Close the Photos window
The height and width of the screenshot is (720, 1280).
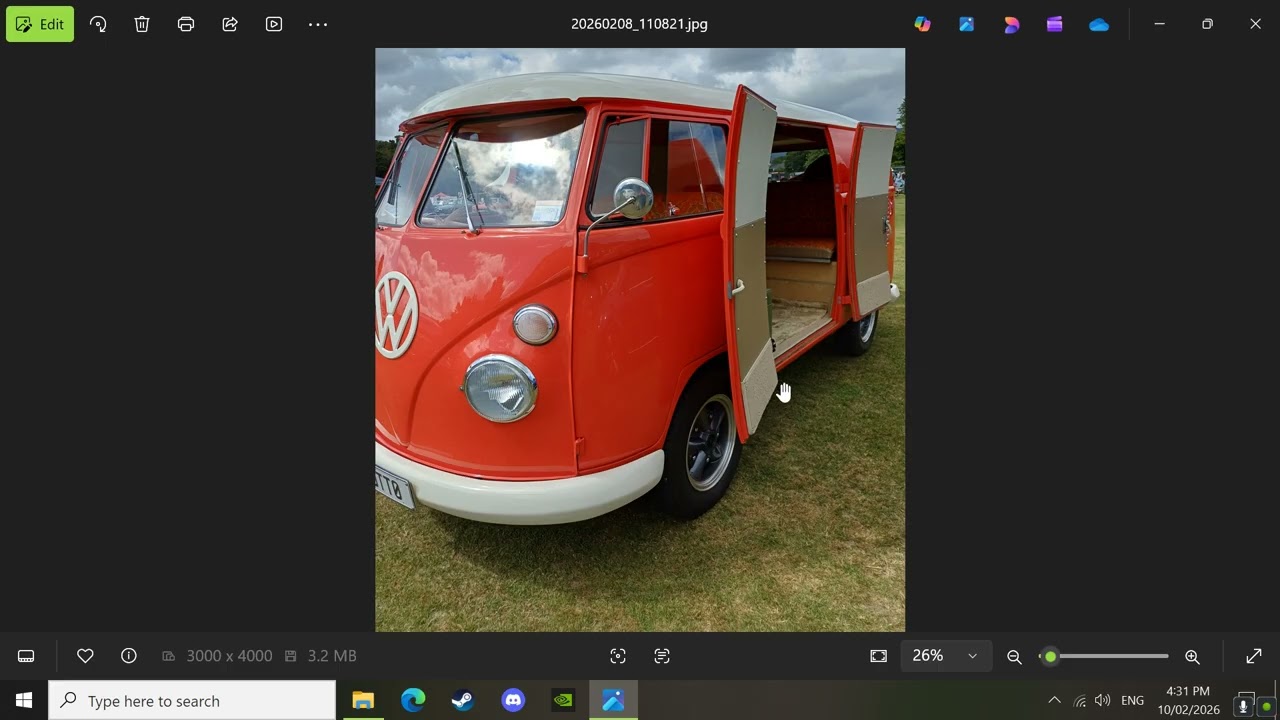[x=1255, y=24]
